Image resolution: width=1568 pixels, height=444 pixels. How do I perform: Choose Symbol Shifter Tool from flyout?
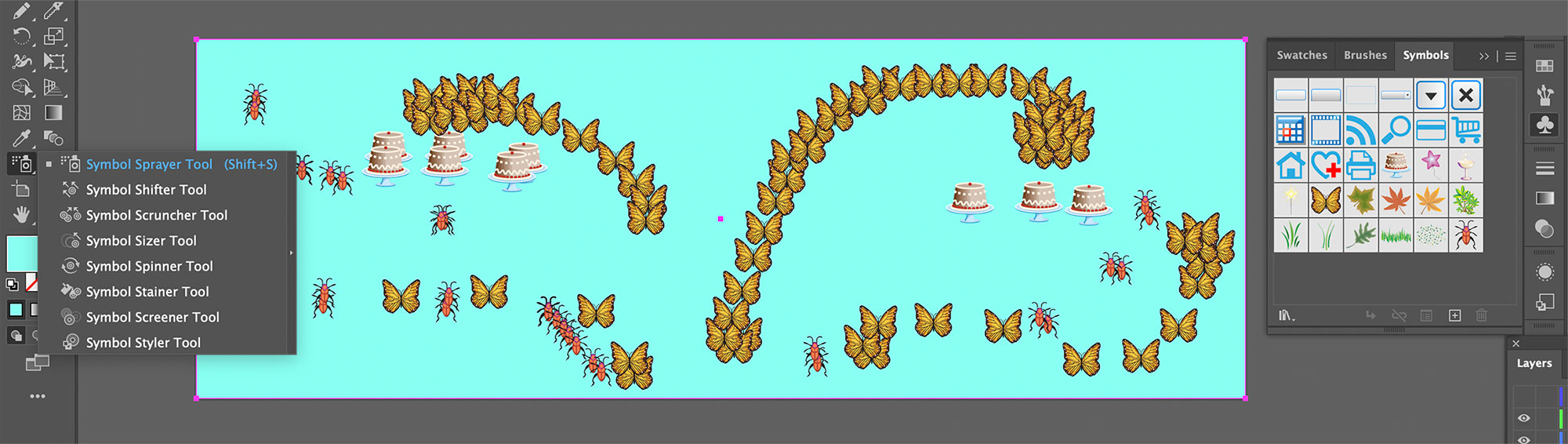146,190
